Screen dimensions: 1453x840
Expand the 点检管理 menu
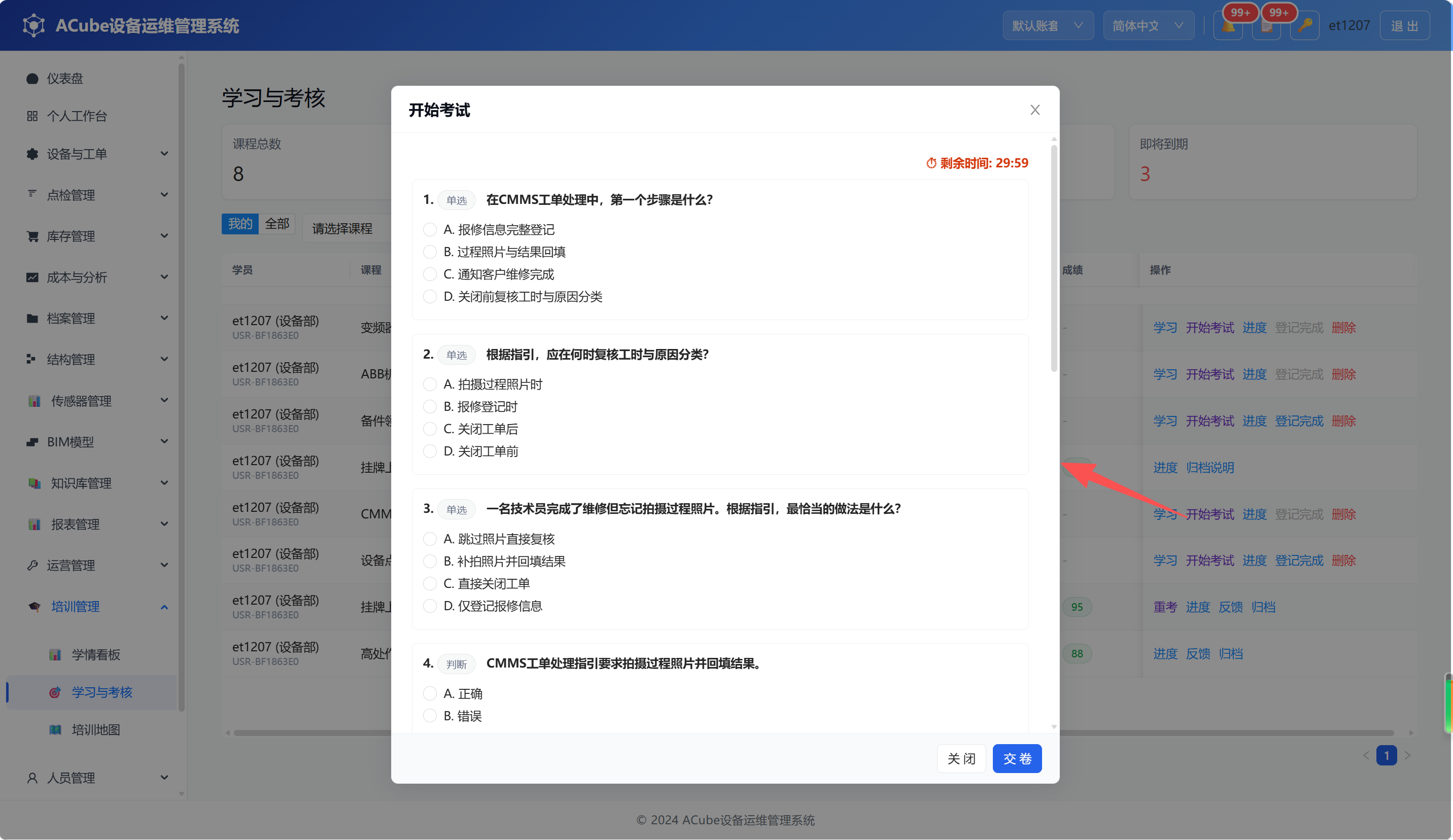(164, 194)
